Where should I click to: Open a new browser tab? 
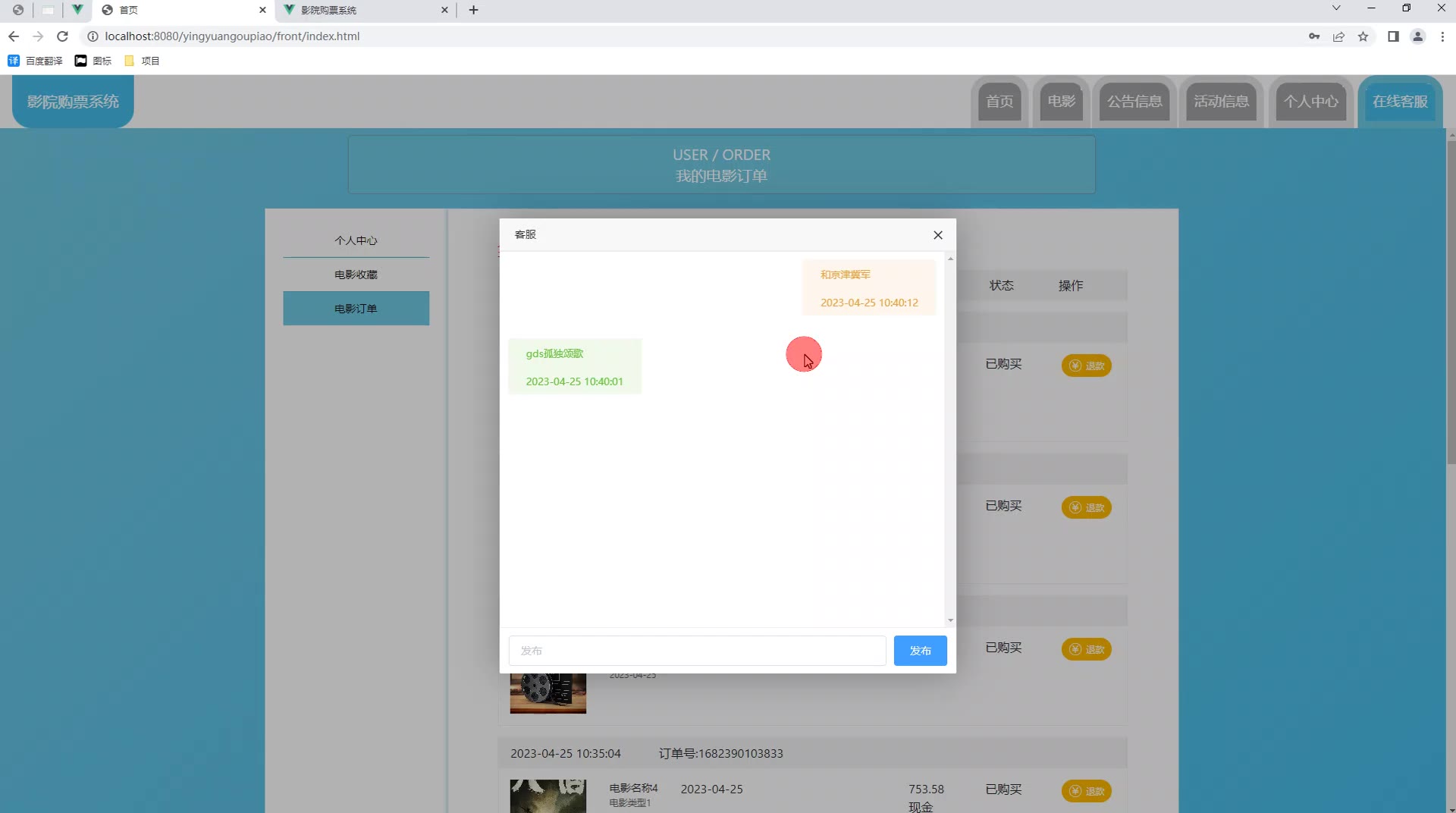click(473, 10)
